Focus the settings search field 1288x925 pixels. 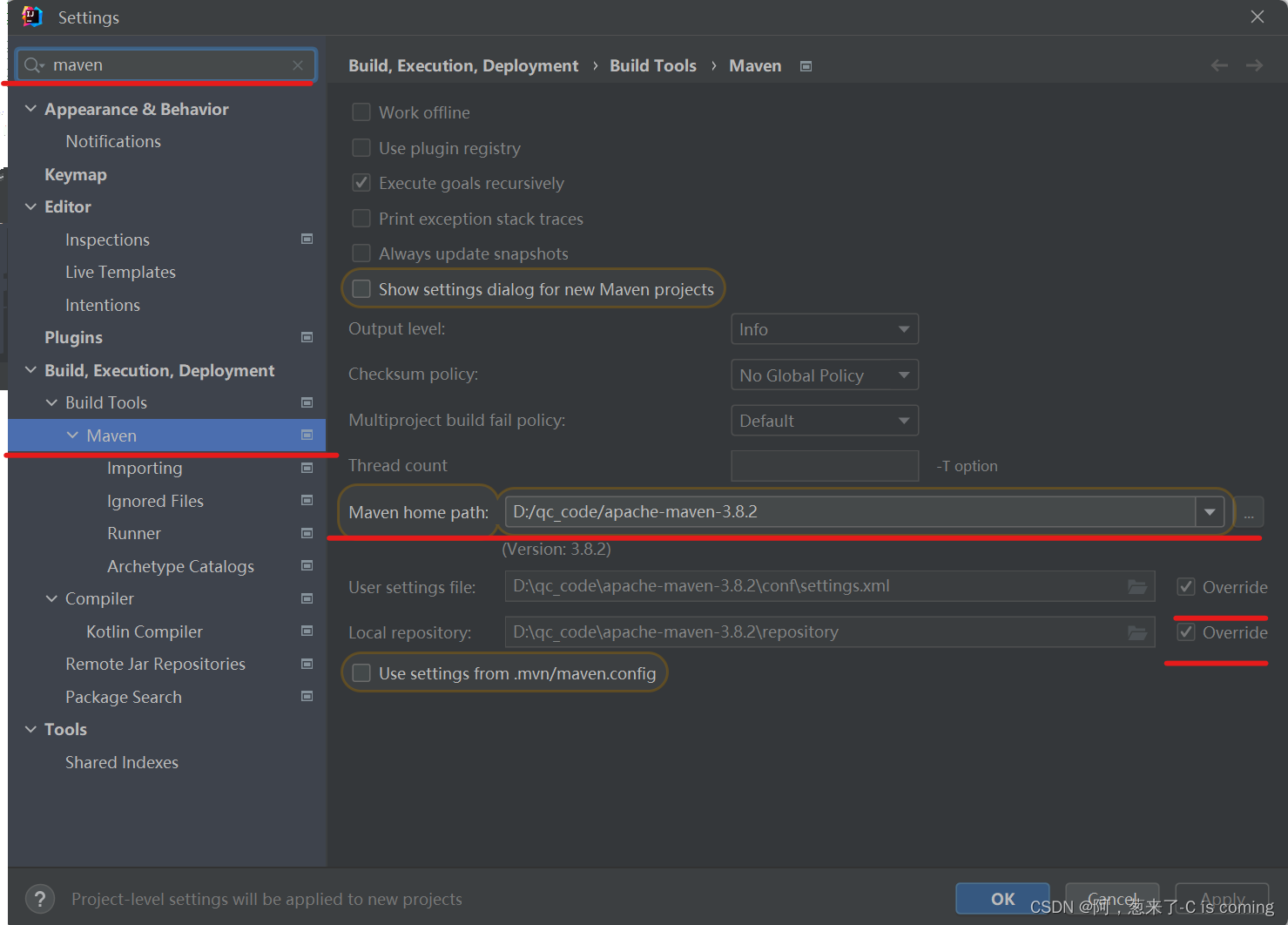click(x=166, y=65)
